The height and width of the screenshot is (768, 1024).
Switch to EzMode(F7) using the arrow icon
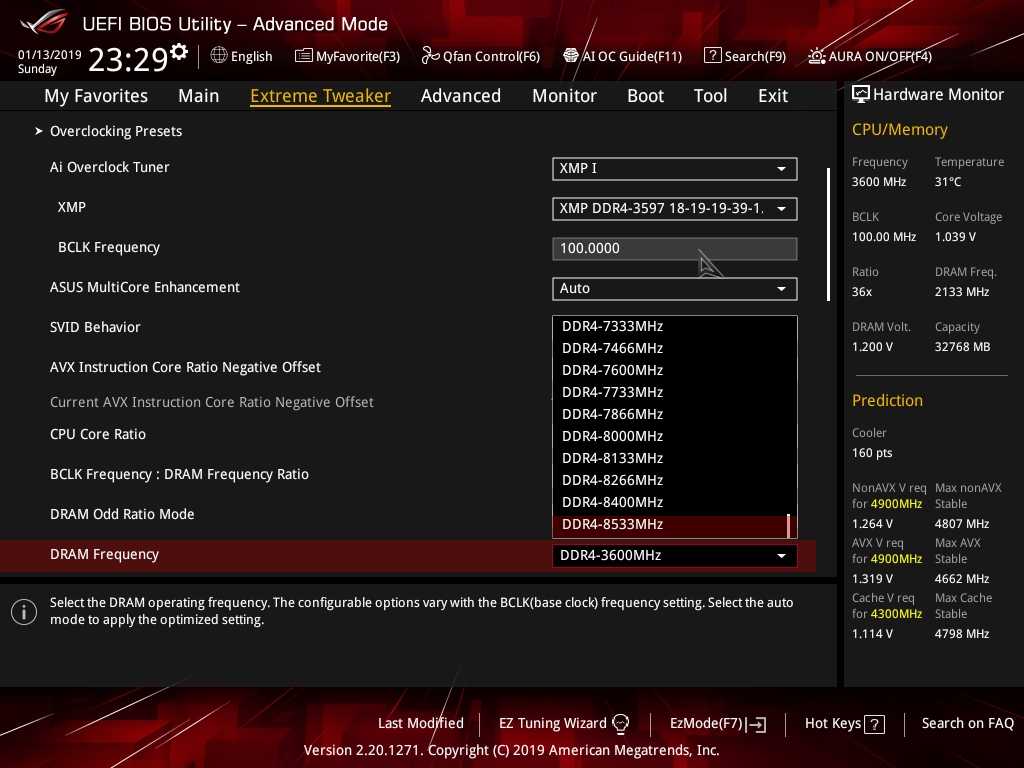coord(757,724)
